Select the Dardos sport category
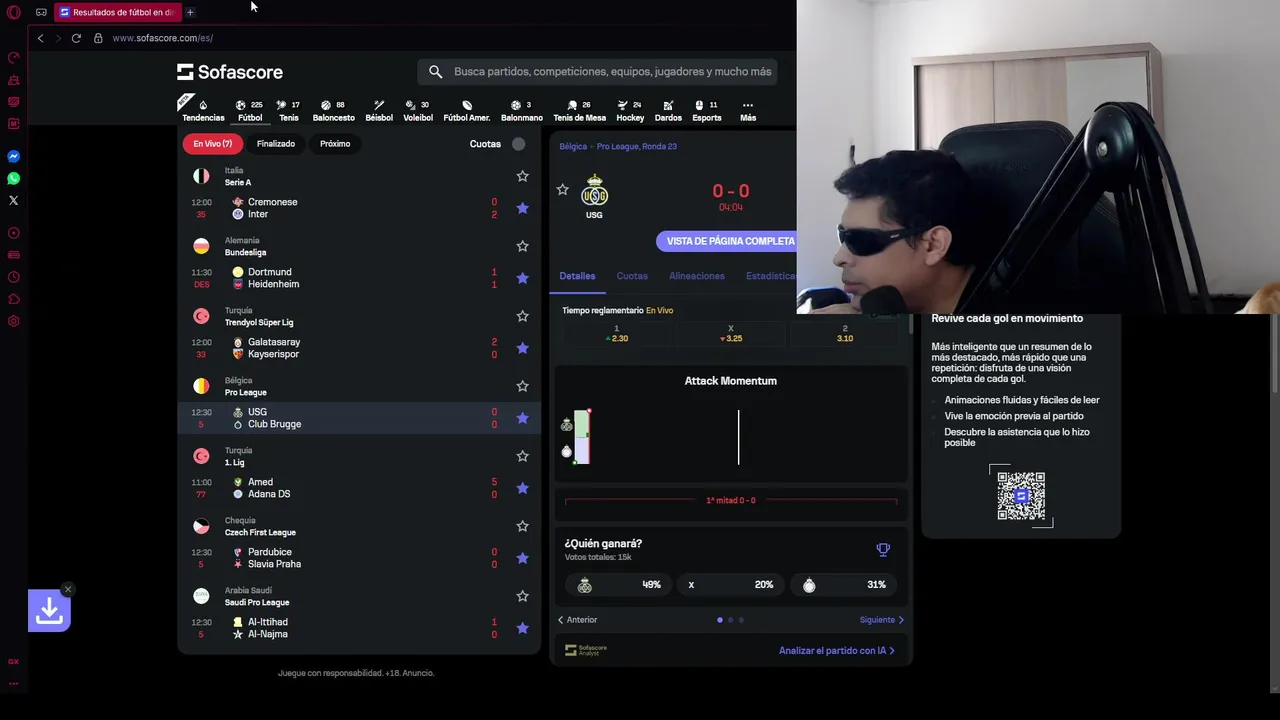This screenshot has height=720, width=1280. tap(668, 110)
